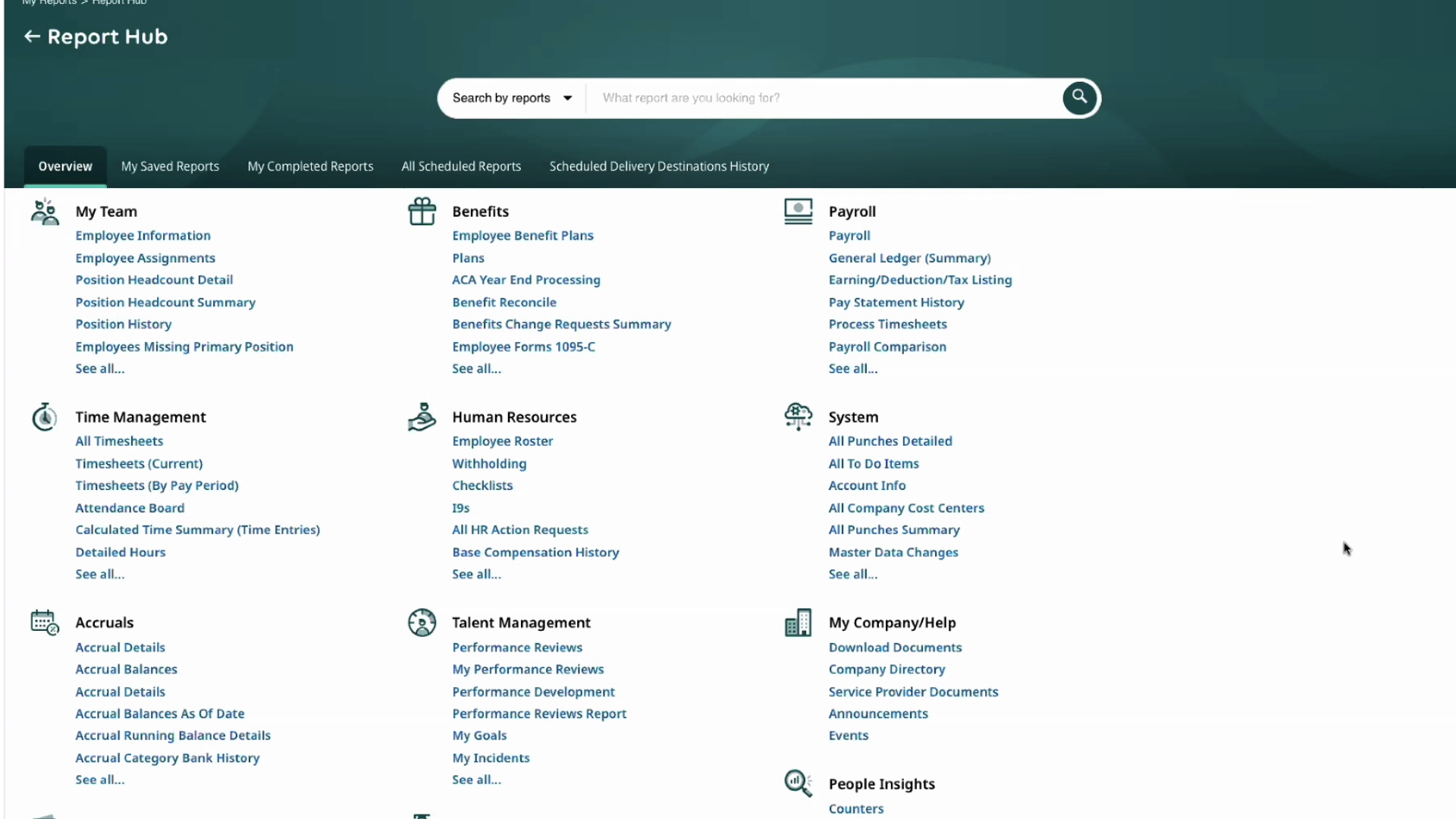Open Position Headcount Summary report

coord(165,302)
